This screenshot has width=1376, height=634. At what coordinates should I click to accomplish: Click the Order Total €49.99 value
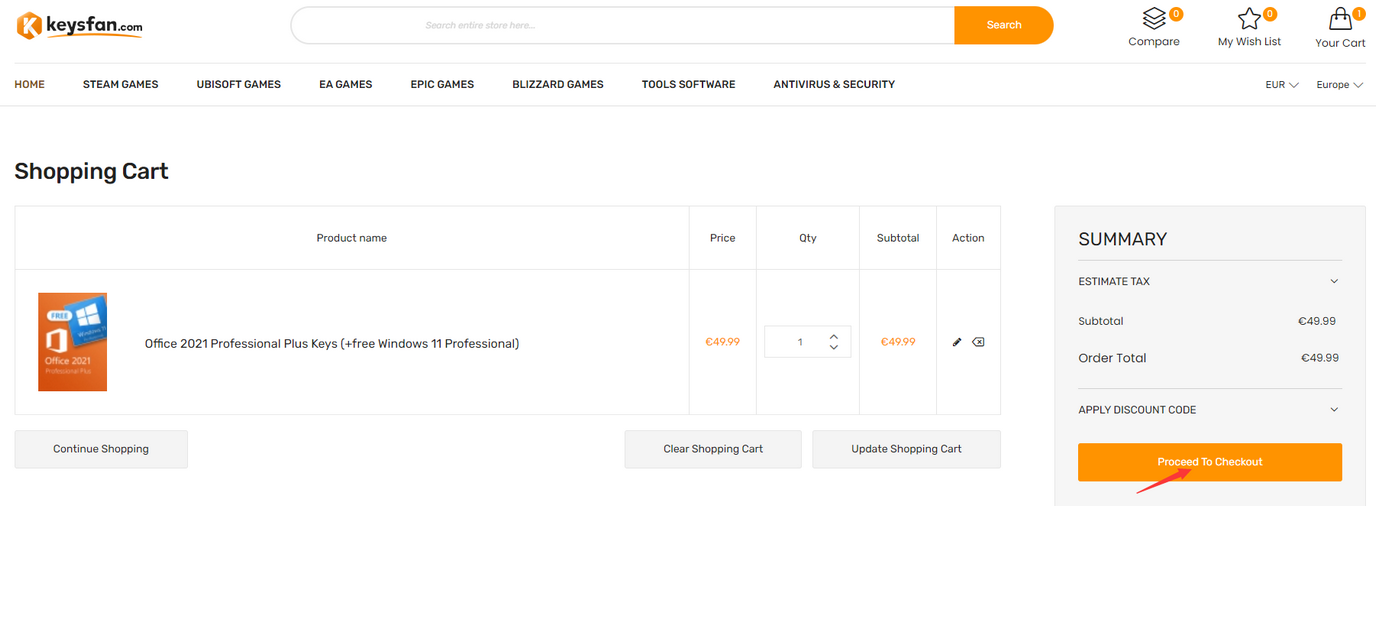1319,358
